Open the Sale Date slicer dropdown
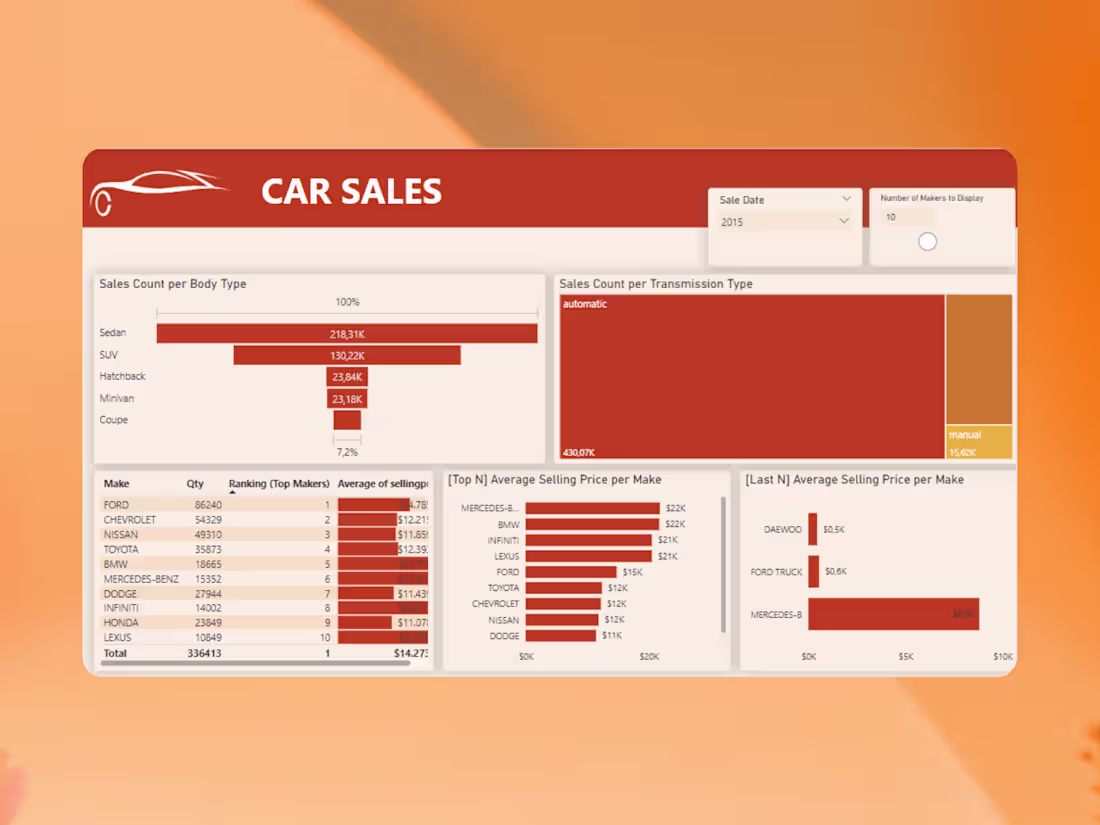 coord(845,199)
